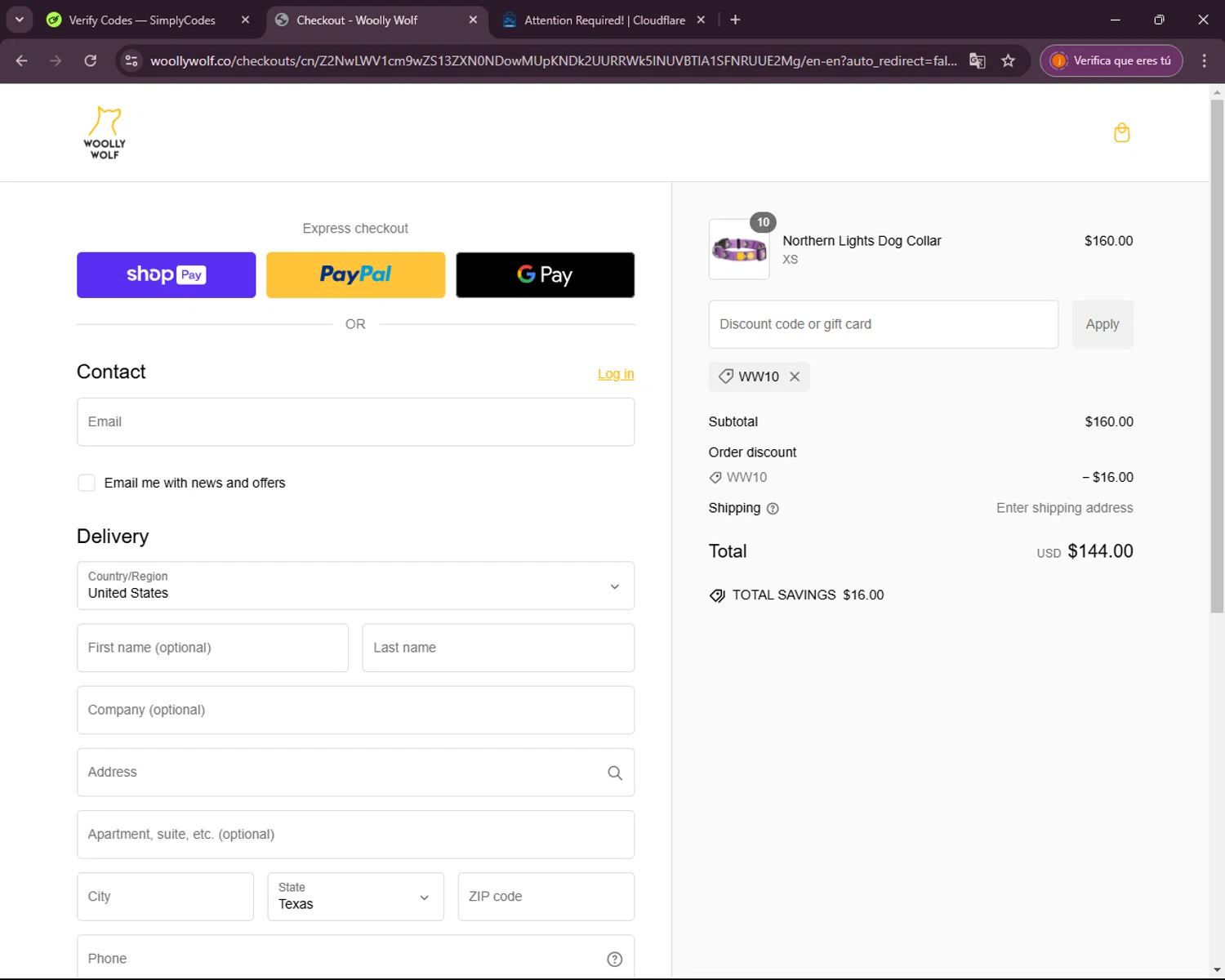Click the phone field help icon
The image size is (1225, 980).
615,959
